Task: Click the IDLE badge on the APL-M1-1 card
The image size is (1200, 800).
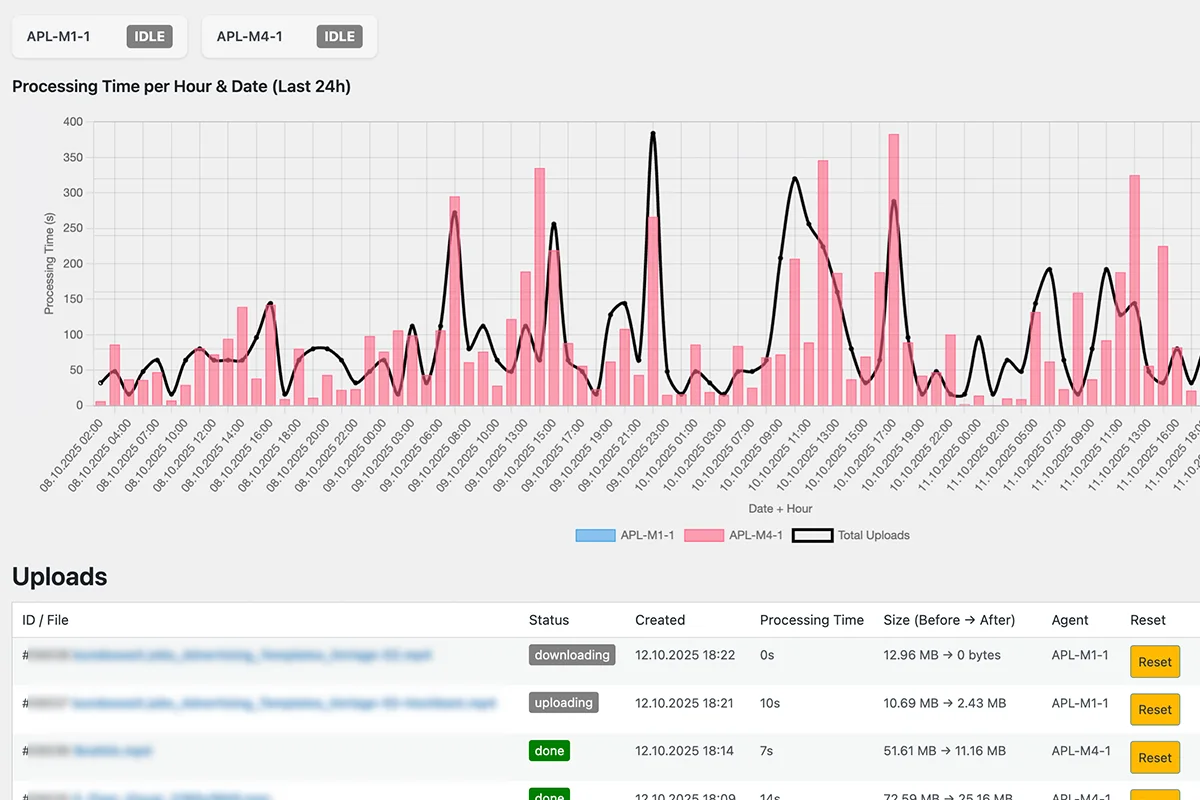Action: tap(150, 36)
